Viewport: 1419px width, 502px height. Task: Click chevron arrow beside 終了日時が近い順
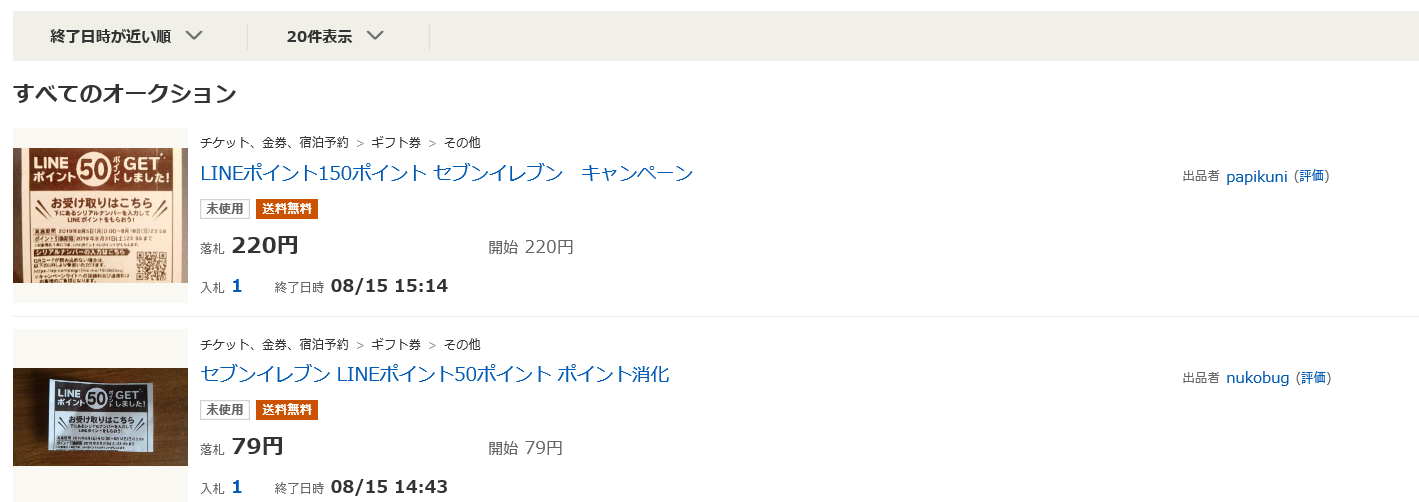point(194,36)
